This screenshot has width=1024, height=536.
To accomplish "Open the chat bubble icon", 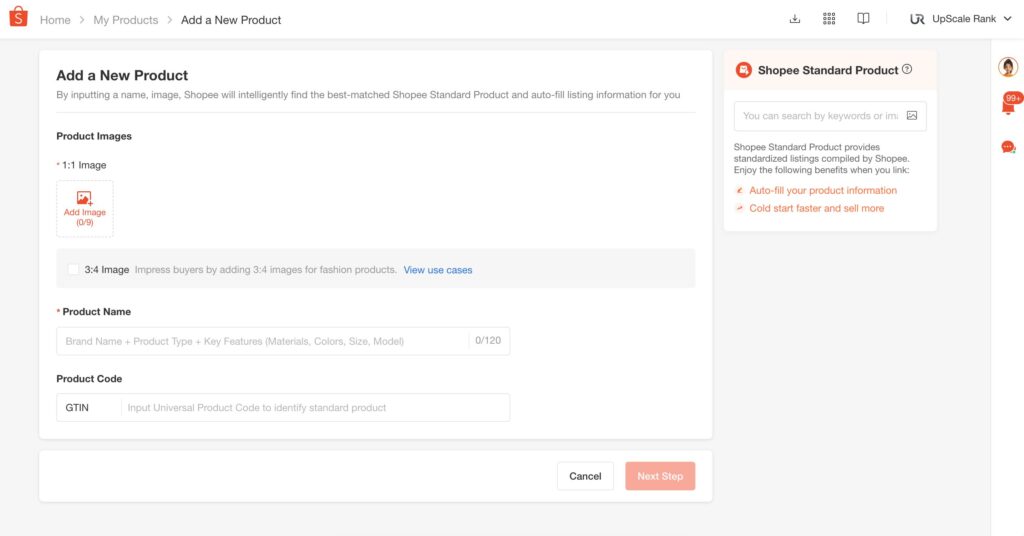I will pyautogui.click(x=1008, y=147).
